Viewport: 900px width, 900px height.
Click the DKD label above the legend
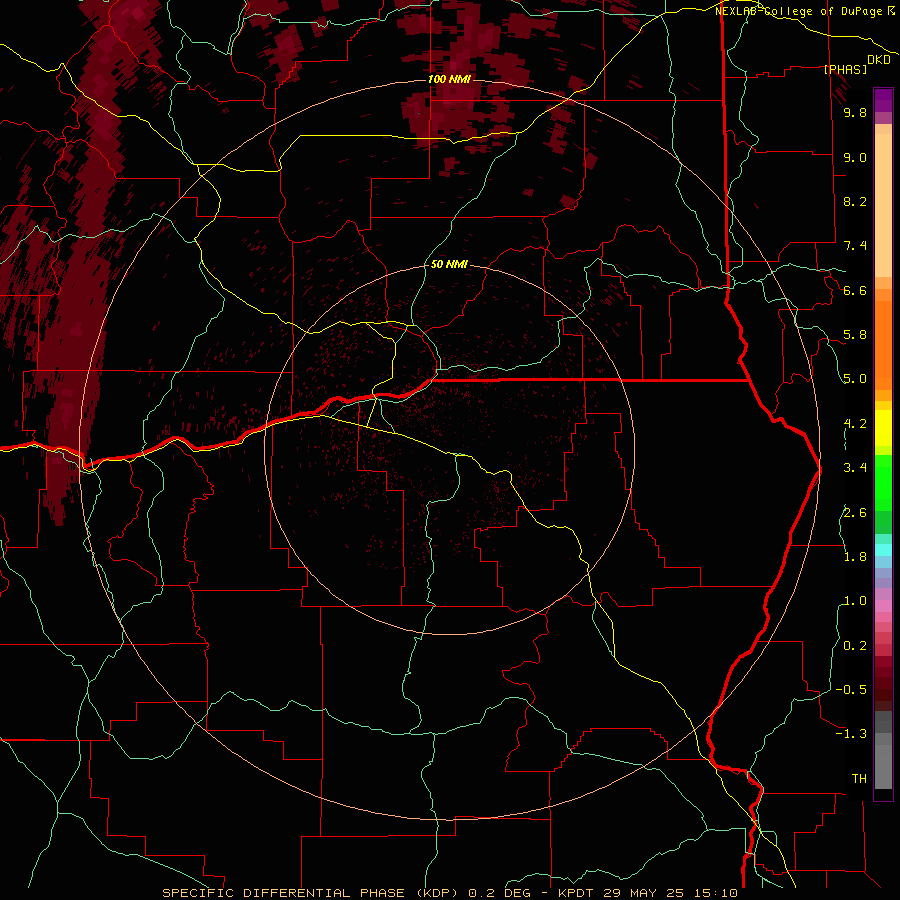click(879, 60)
